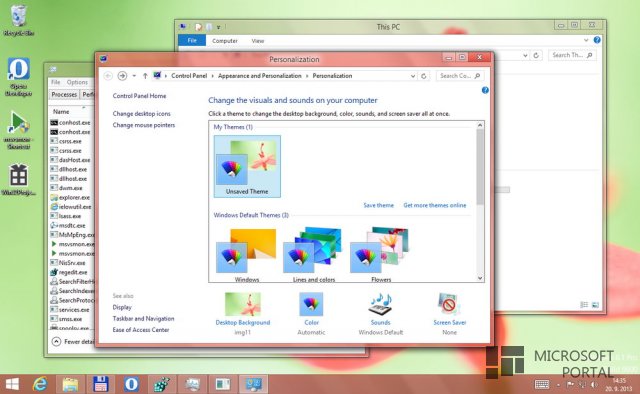The width and height of the screenshot is (640, 394).
Task: Click Change desktop icons link
Action: coord(141,114)
